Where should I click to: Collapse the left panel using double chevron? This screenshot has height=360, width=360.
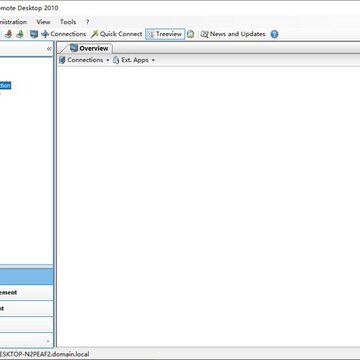pos(49,49)
